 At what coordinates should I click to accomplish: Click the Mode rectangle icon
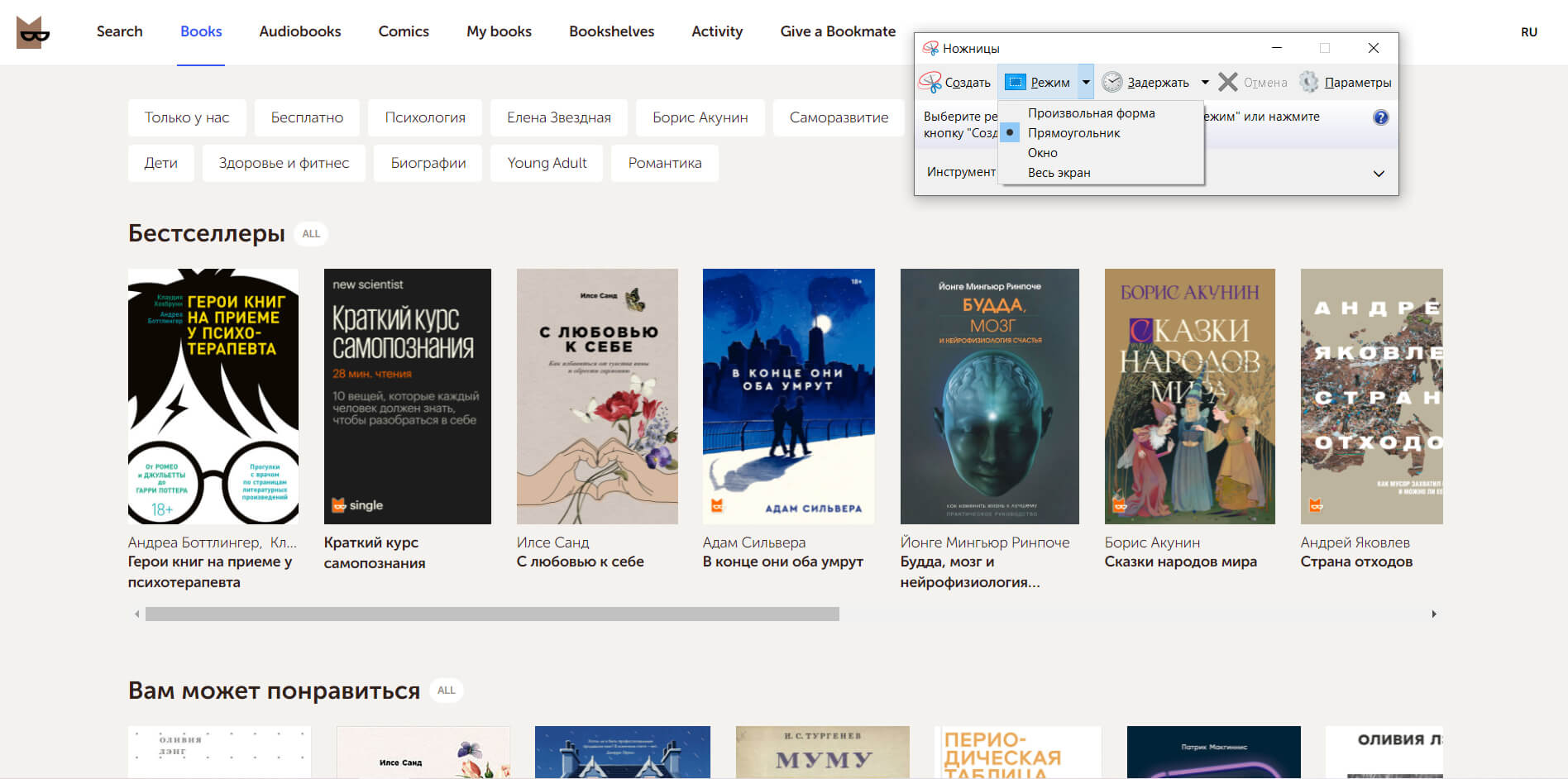pos(1015,82)
